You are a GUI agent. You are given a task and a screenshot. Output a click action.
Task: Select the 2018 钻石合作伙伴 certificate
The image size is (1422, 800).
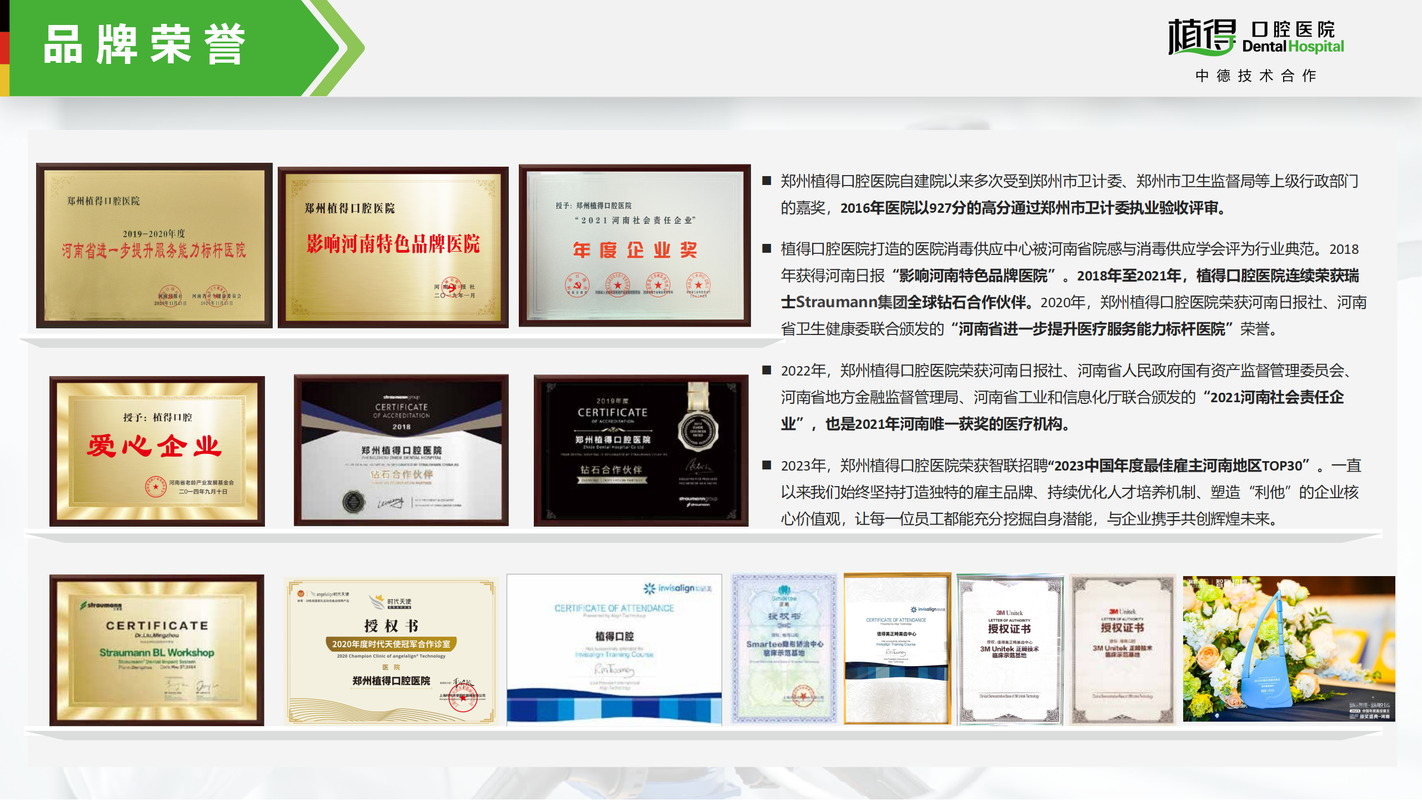tap(401, 450)
